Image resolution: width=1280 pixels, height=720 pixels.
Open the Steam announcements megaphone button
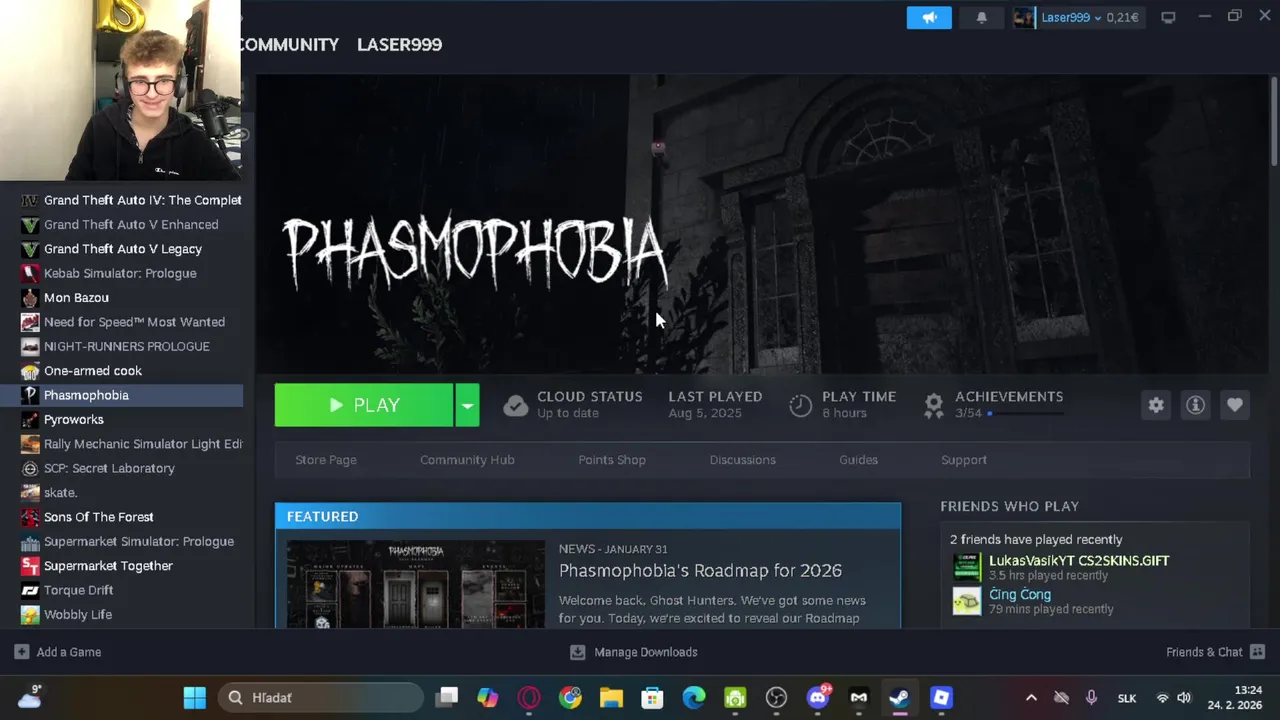(929, 17)
